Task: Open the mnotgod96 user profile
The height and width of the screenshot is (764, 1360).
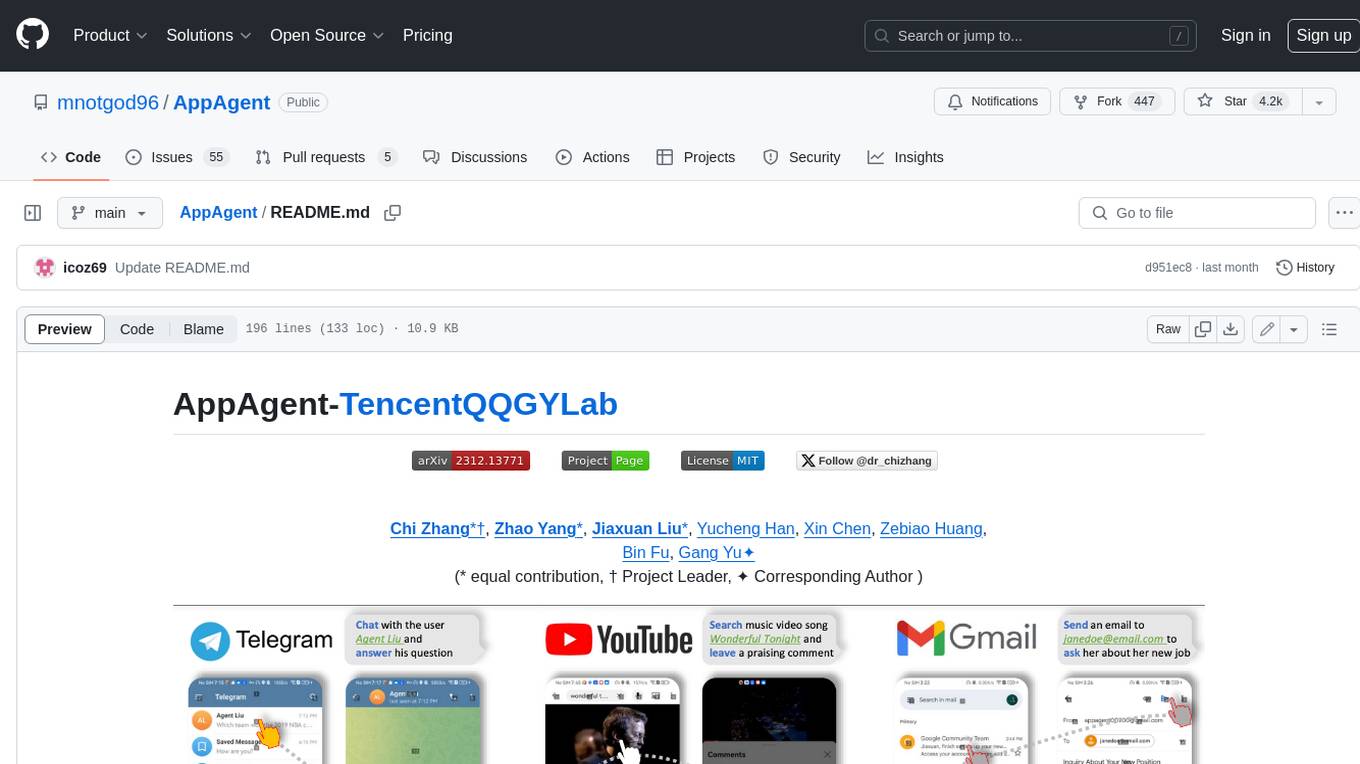Action: click(108, 102)
